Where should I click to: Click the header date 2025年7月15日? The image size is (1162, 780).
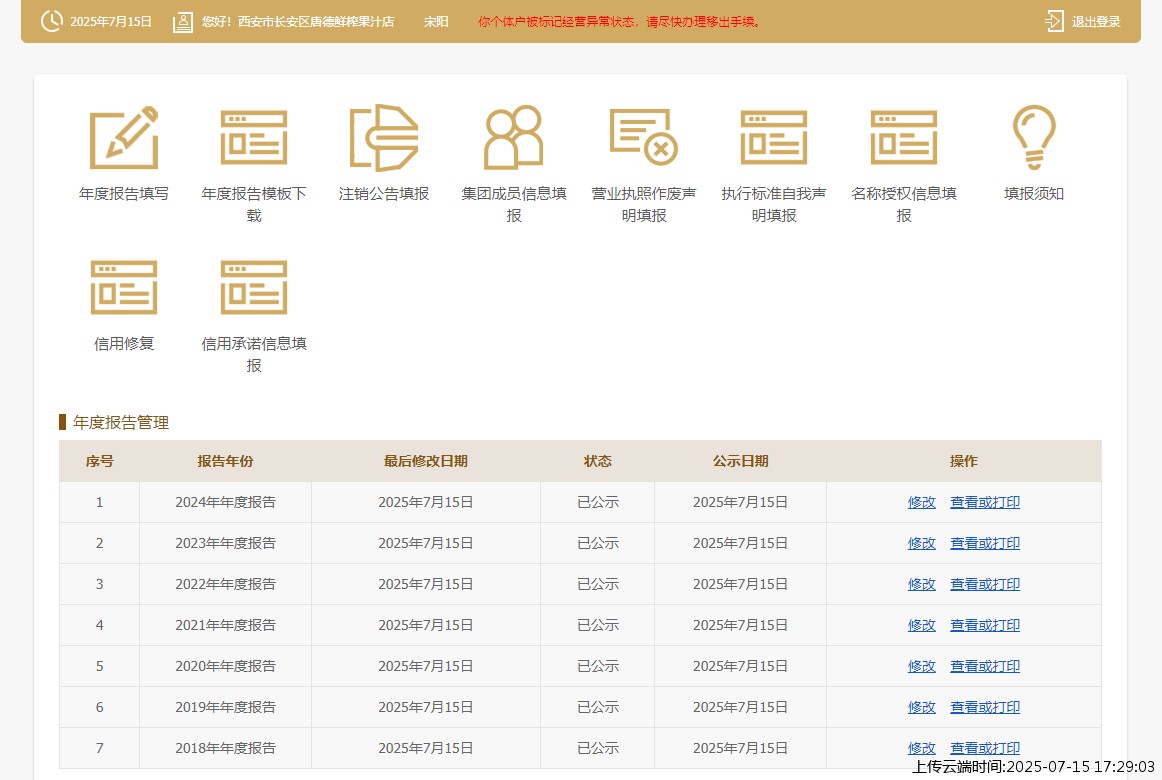[x=111, y=21]
